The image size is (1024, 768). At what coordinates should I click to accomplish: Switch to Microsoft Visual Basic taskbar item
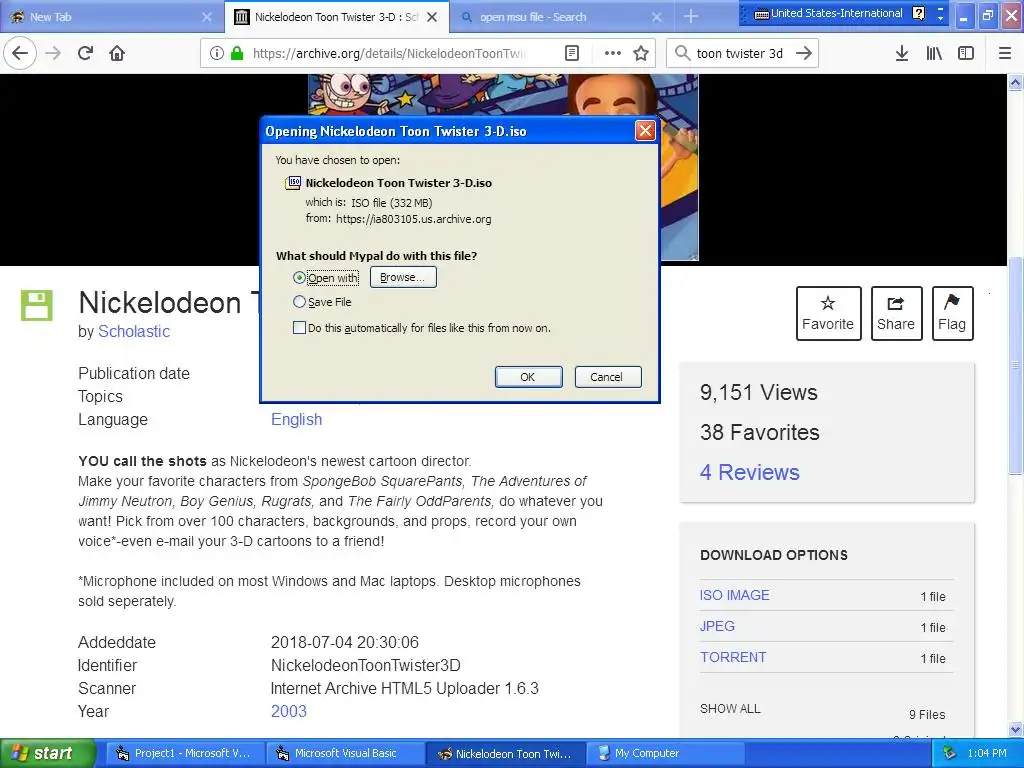click(x=345, y=753)
